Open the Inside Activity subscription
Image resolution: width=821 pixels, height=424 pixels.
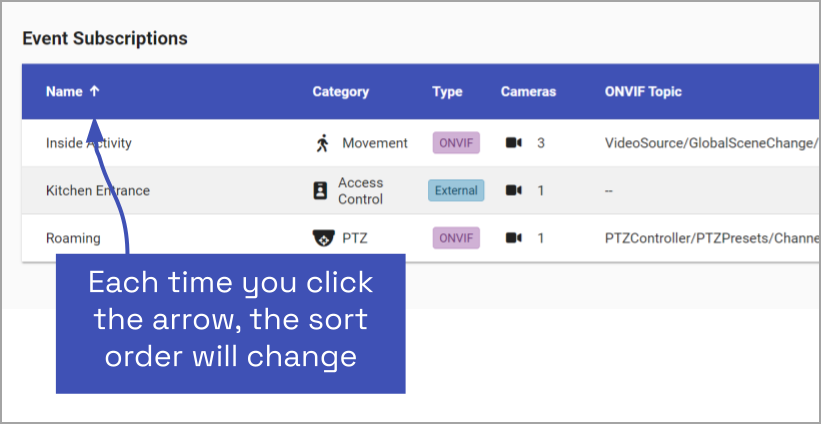coord(88,143)
